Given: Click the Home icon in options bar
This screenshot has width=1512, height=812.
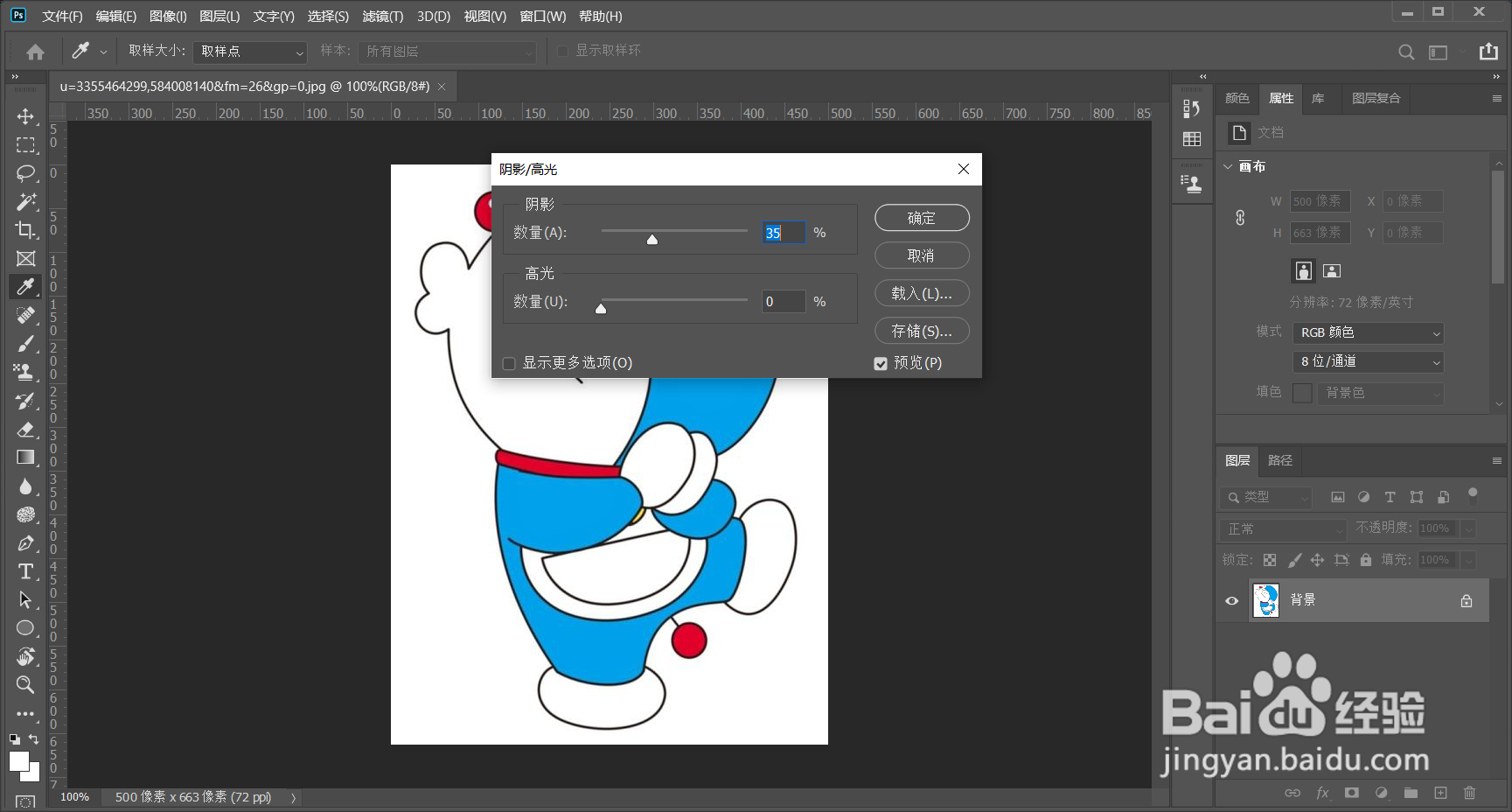Looking at the screenshot, I should click(35, 52).
